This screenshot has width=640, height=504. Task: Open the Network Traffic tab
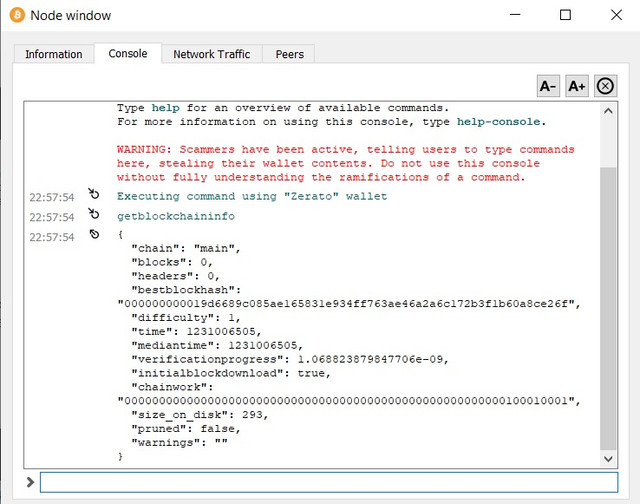coord(211,54)
